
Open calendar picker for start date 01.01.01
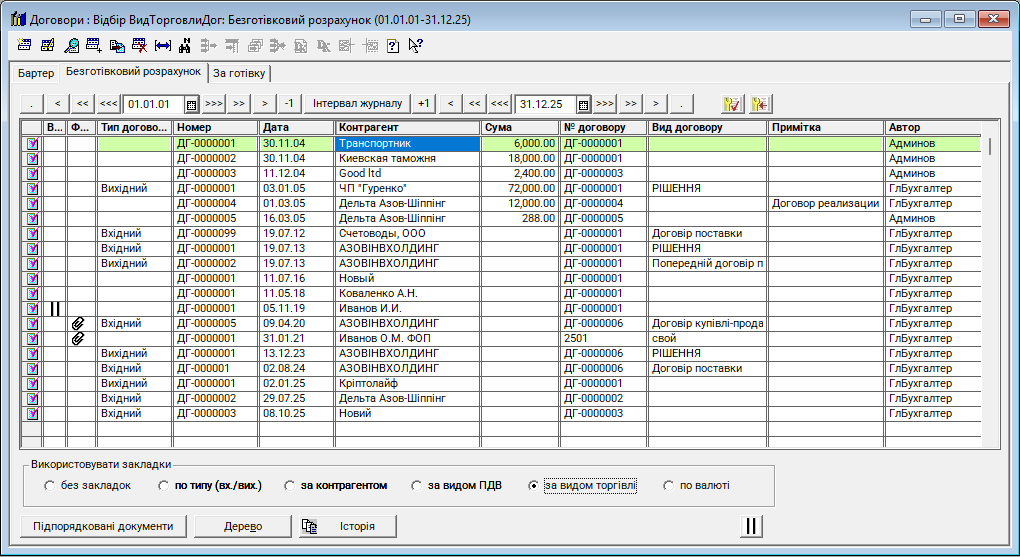191,103
